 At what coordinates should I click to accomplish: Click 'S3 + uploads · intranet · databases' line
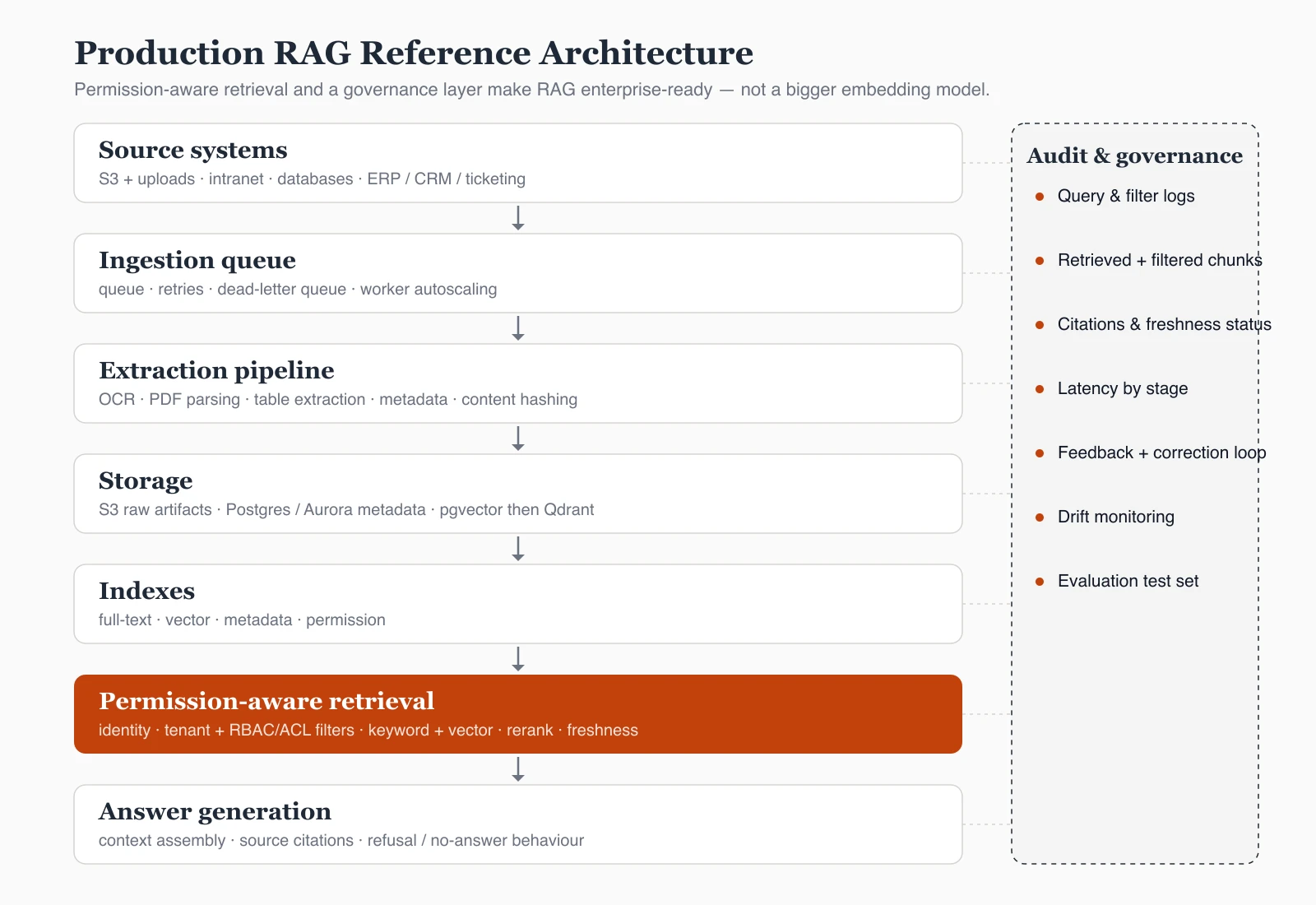(x=312, y=179)
